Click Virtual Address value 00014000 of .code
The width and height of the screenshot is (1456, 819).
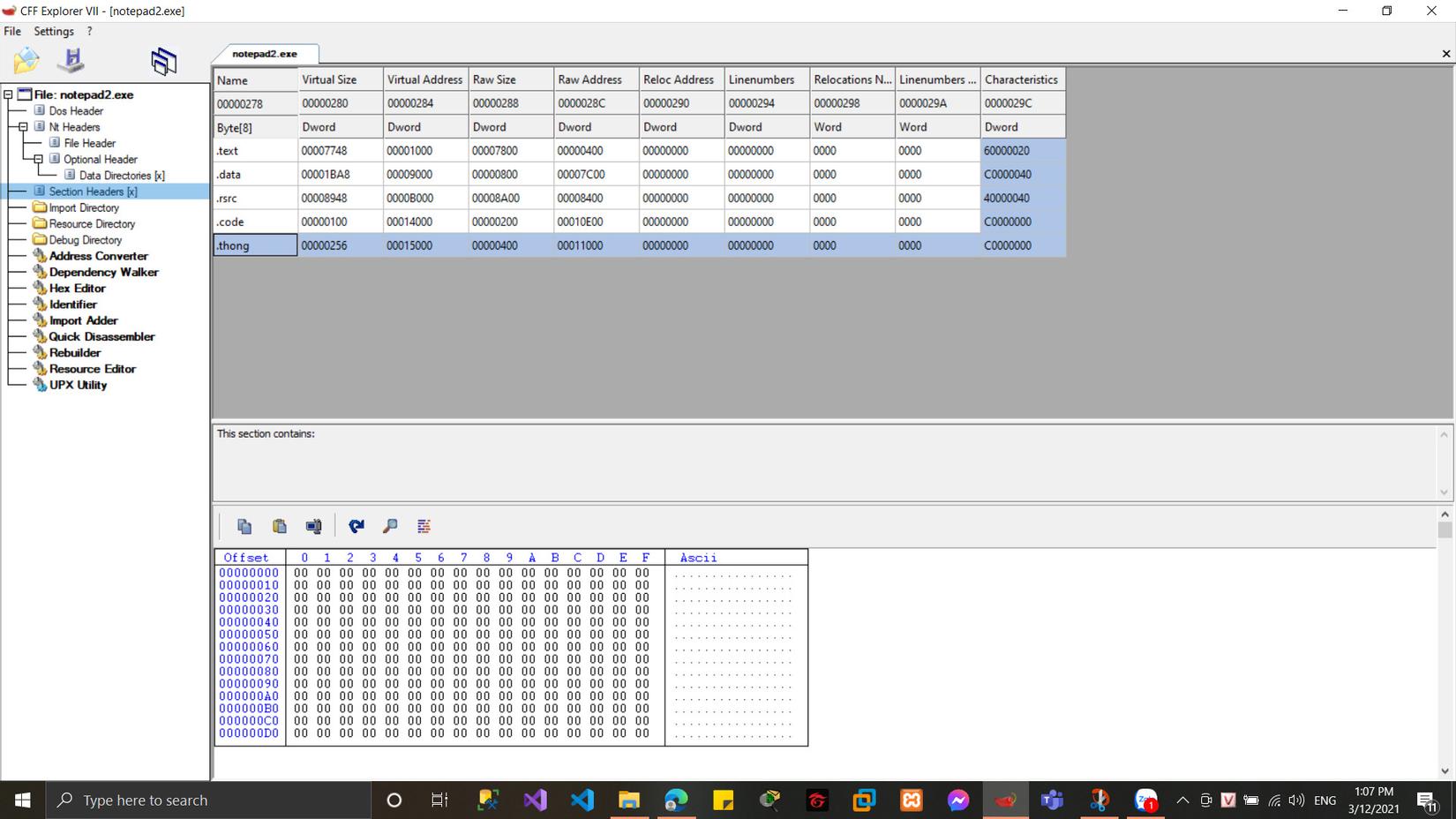(x=425, y=222)
